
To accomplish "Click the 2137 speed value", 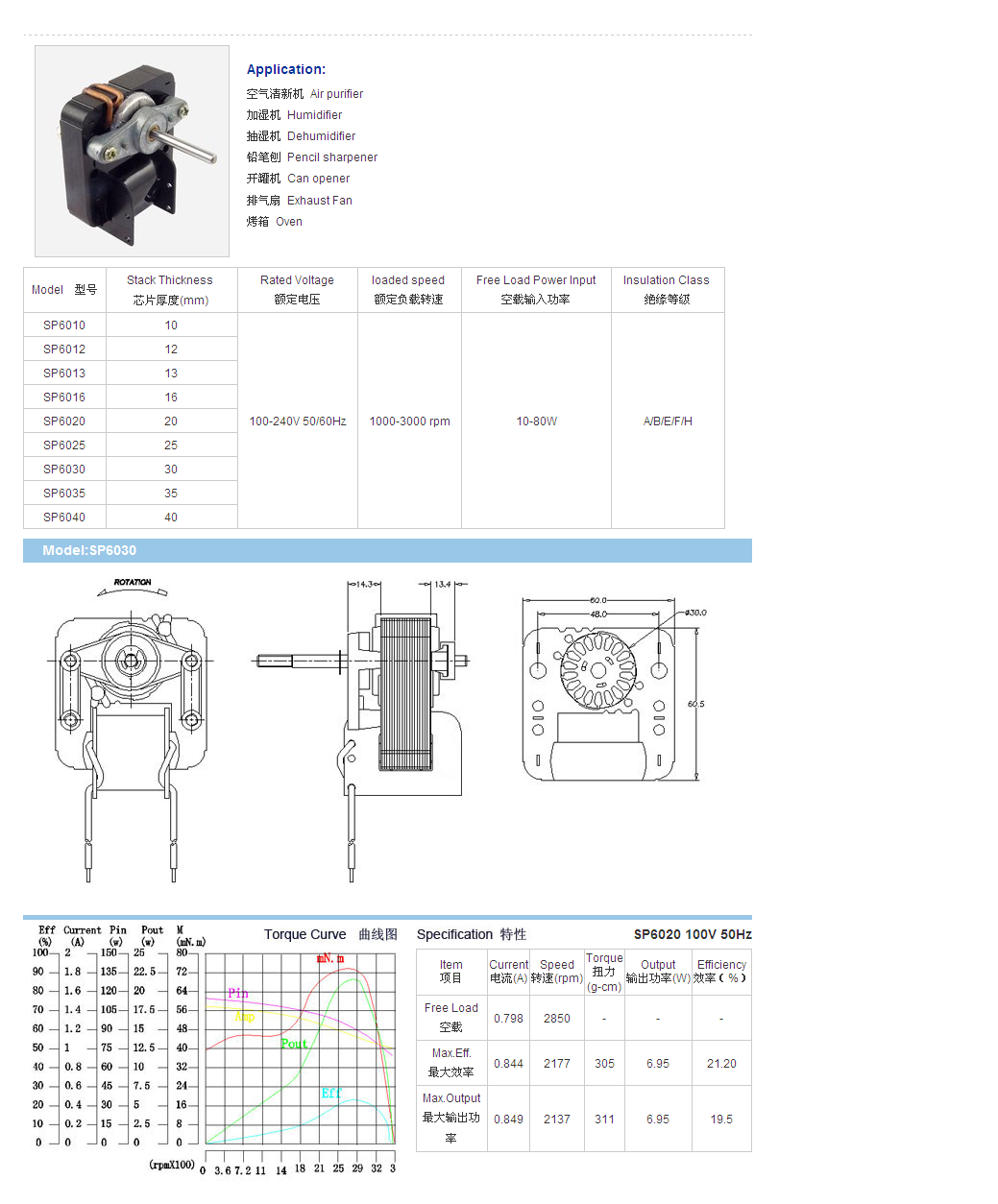I will [x=557, y=1120].
